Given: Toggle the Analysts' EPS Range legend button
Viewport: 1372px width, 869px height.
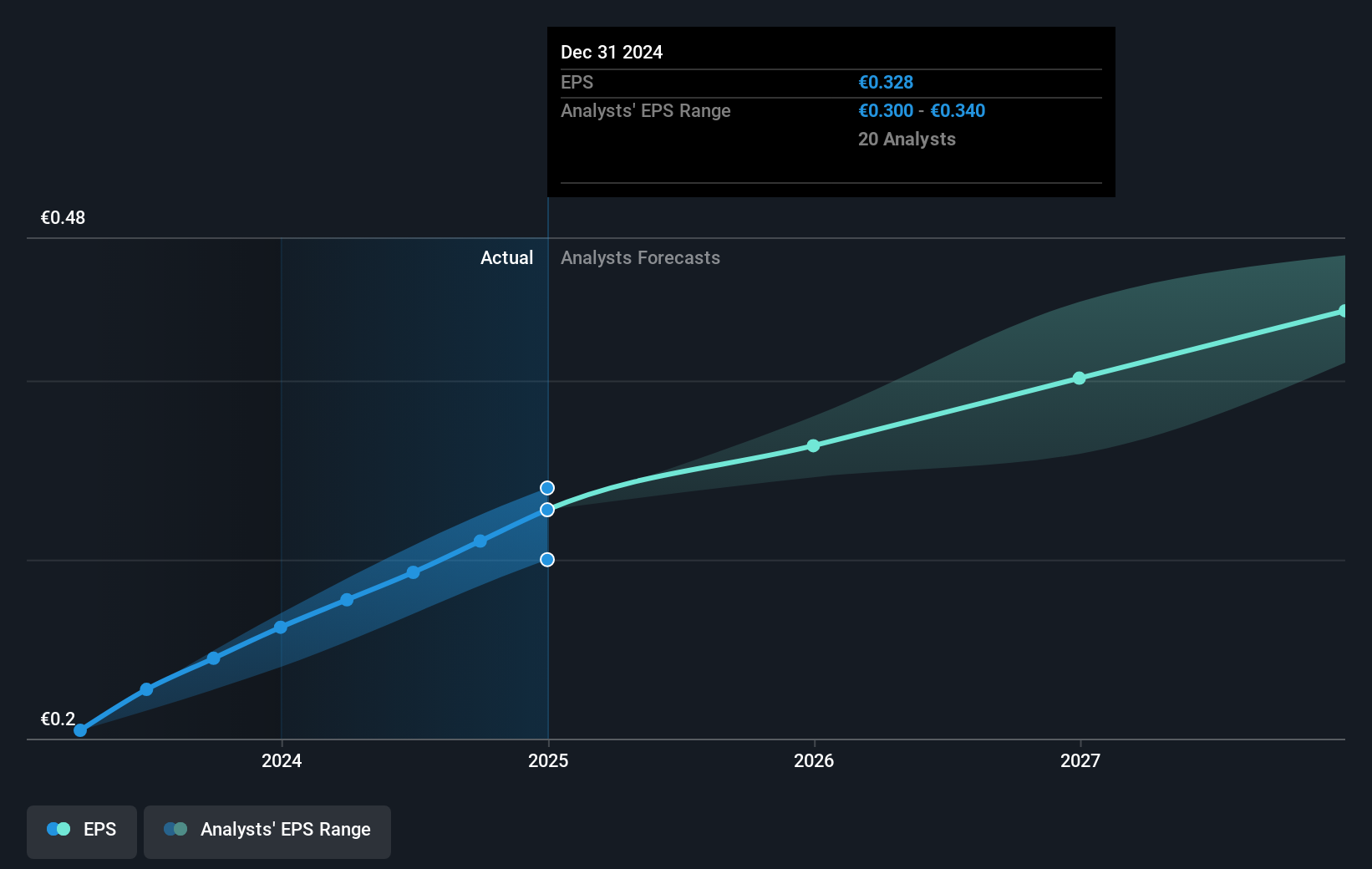Looking at the screenshot, I should click(267, 831).
